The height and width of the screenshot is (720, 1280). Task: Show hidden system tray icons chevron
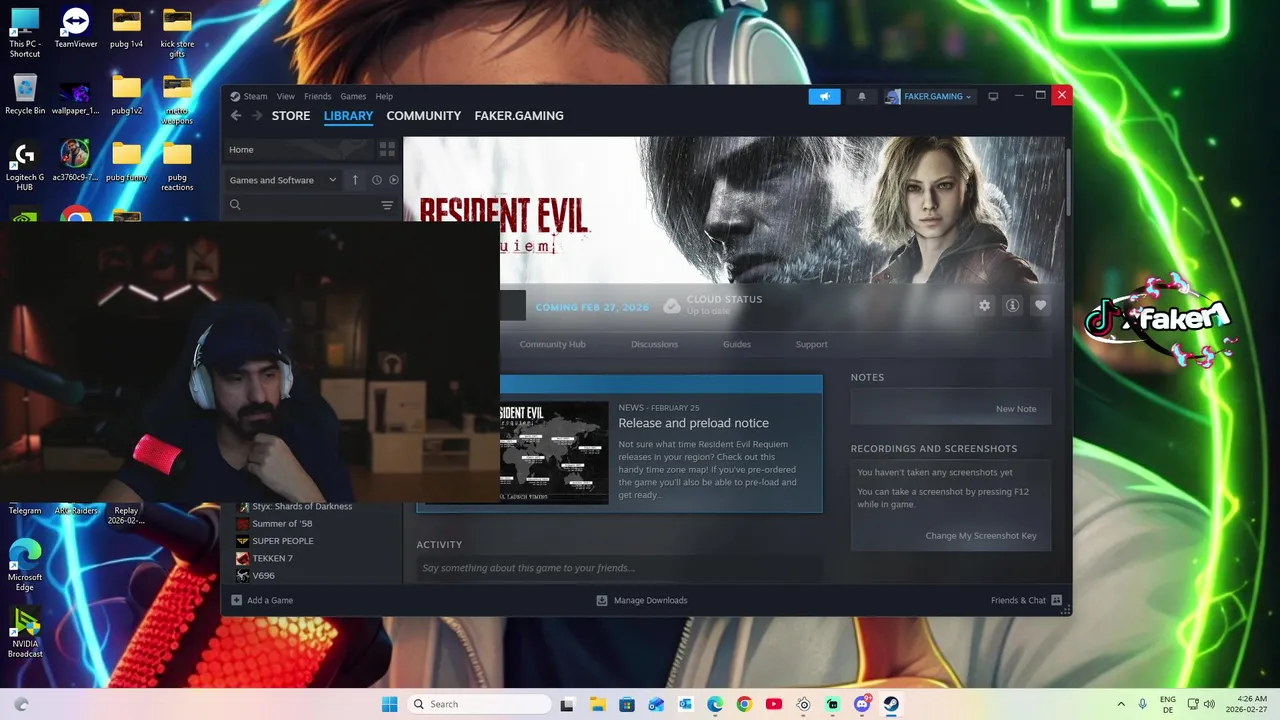[1121, 704]
